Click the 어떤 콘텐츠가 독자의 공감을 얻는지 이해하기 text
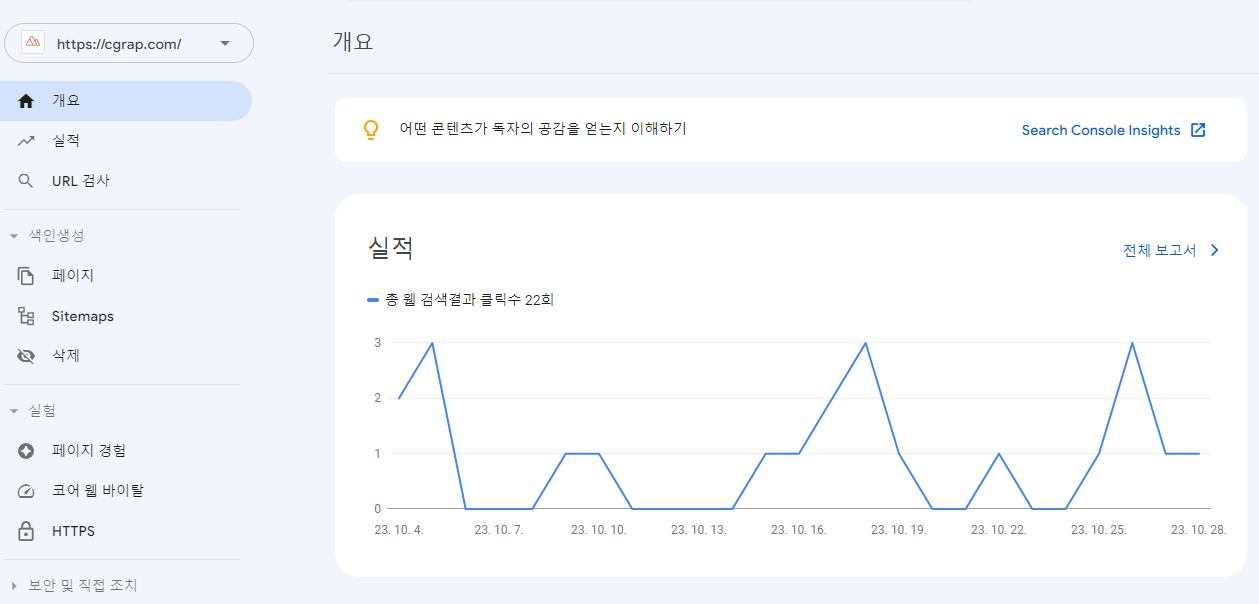Image resolution: width=1259 pixels, height=604 pixels. [543, 129]
